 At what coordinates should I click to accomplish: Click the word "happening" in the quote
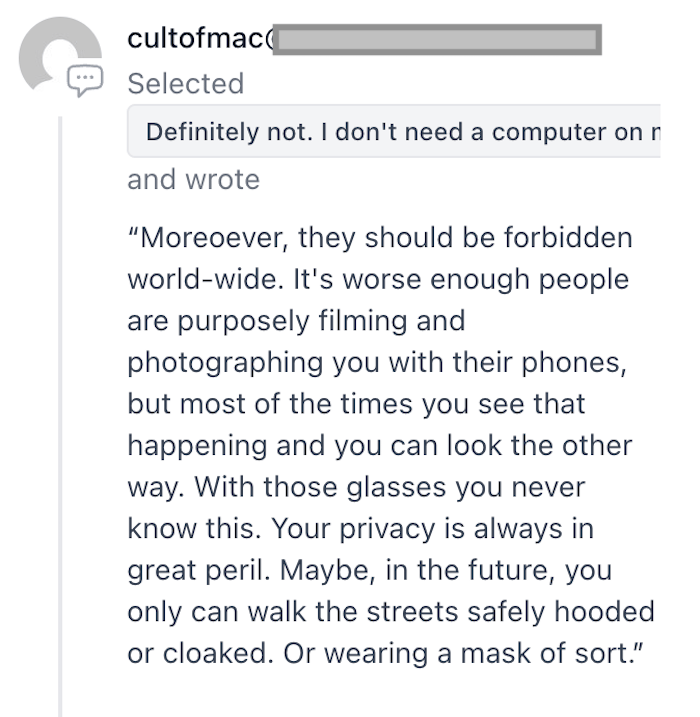pyautogui.click(x=198, y=446)
